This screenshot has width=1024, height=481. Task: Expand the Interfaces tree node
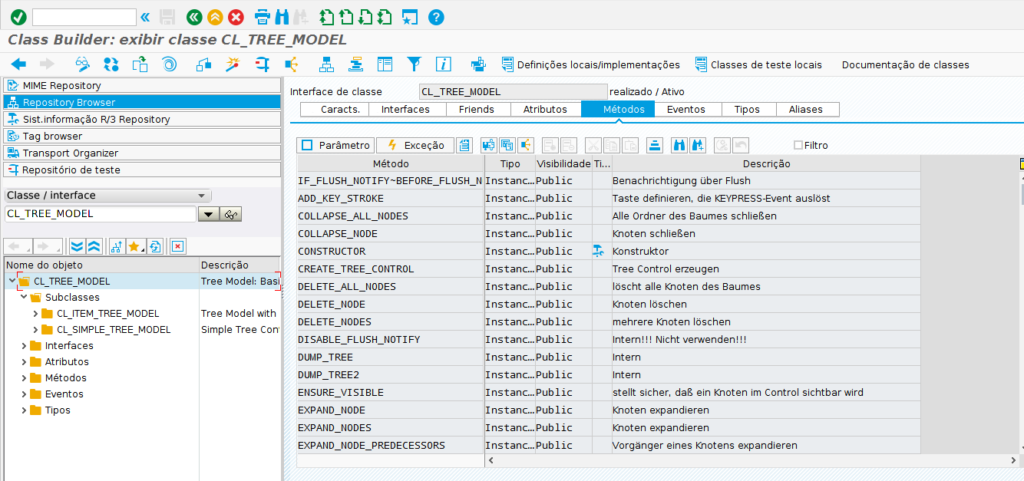(x=25, y=345)
